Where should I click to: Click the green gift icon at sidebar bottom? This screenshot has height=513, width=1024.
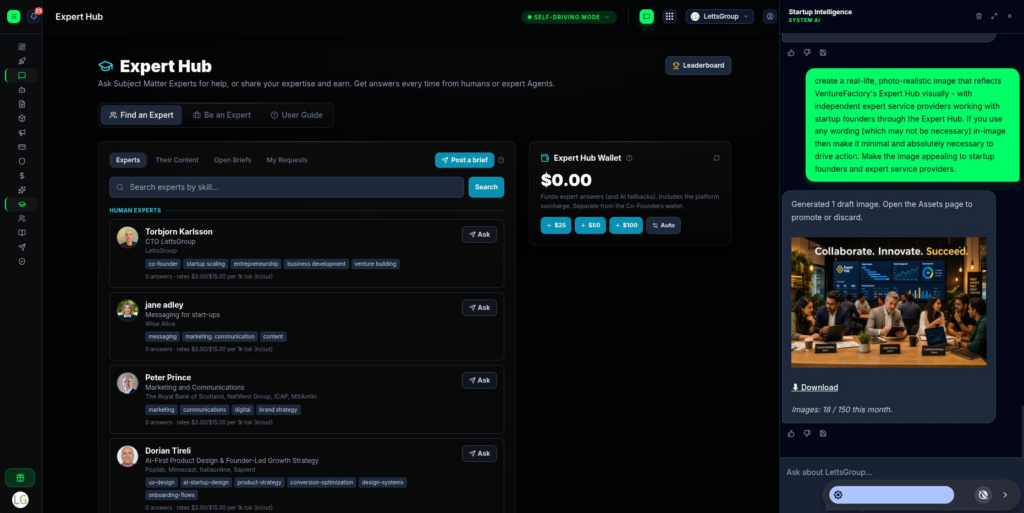tap(20, 478)
